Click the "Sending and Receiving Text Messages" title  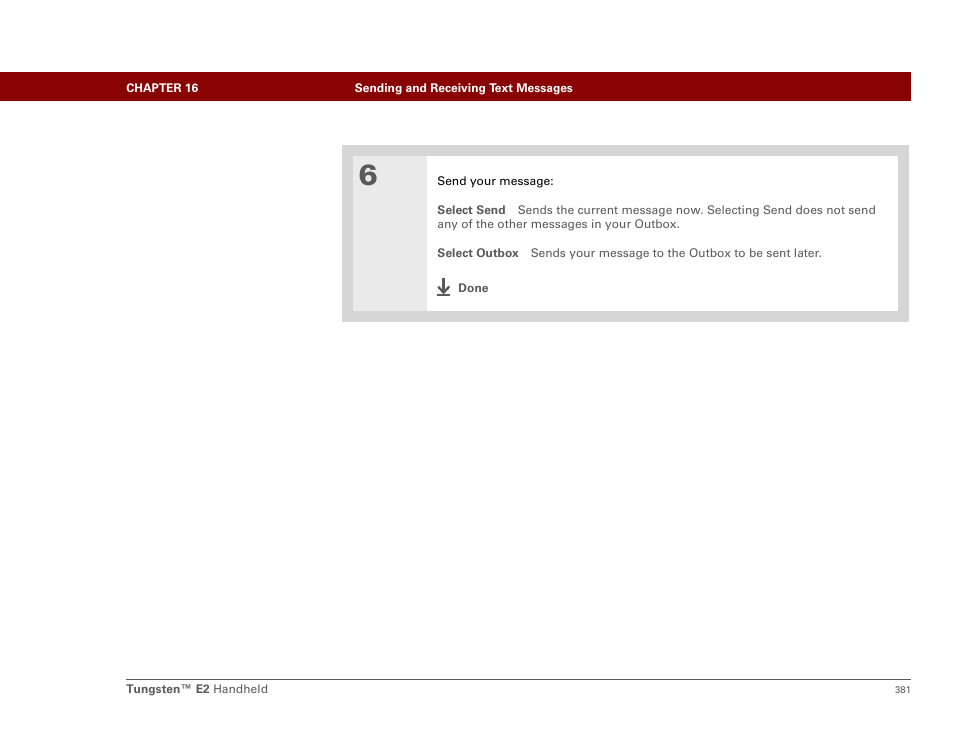pos(464,88)
